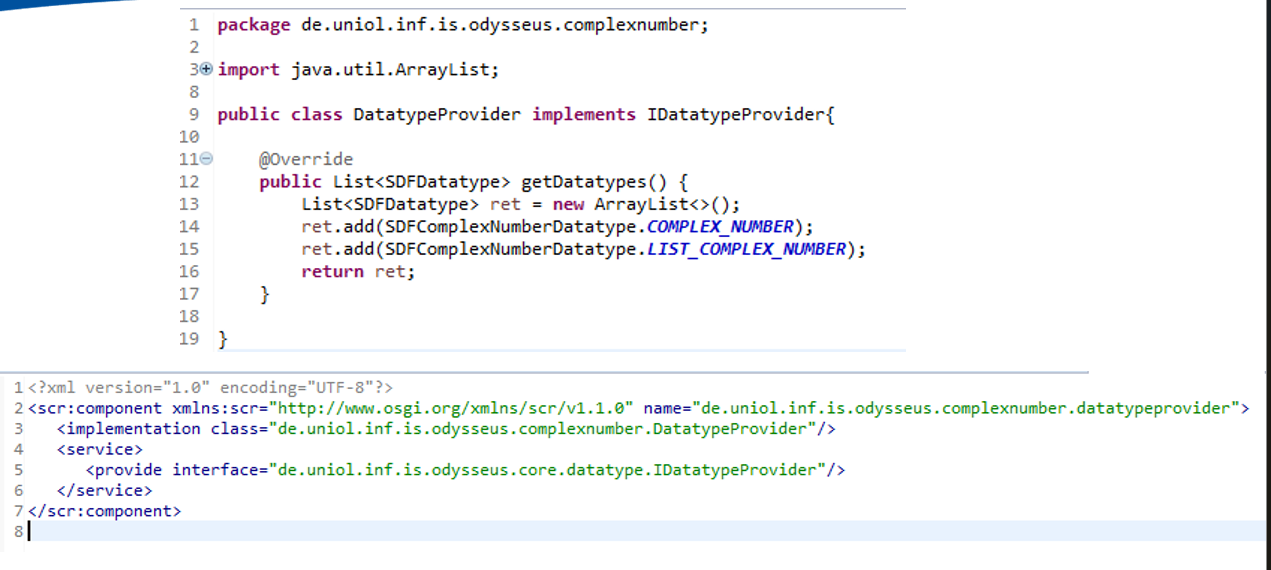Click the LIST_COMPLEX_NUMBER constant
The image size is (1271, 570).
click(746, 249)
